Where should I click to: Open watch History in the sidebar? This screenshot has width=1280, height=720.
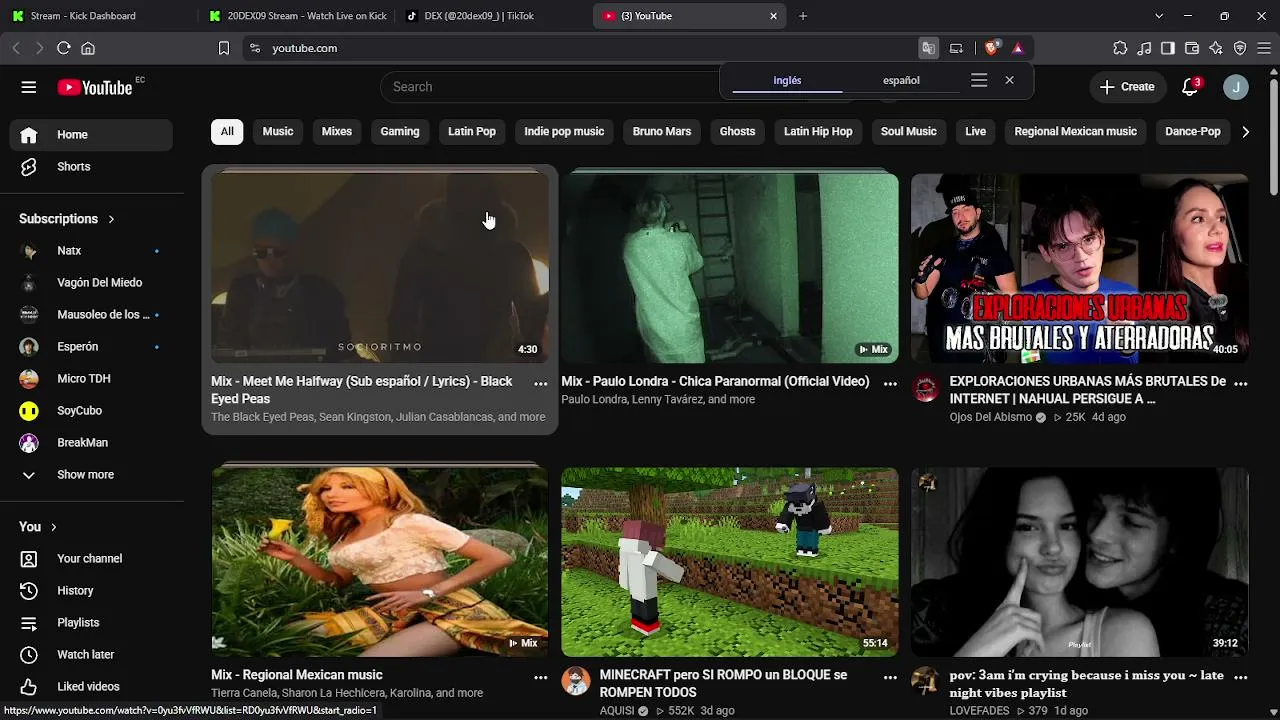(91, 591)
